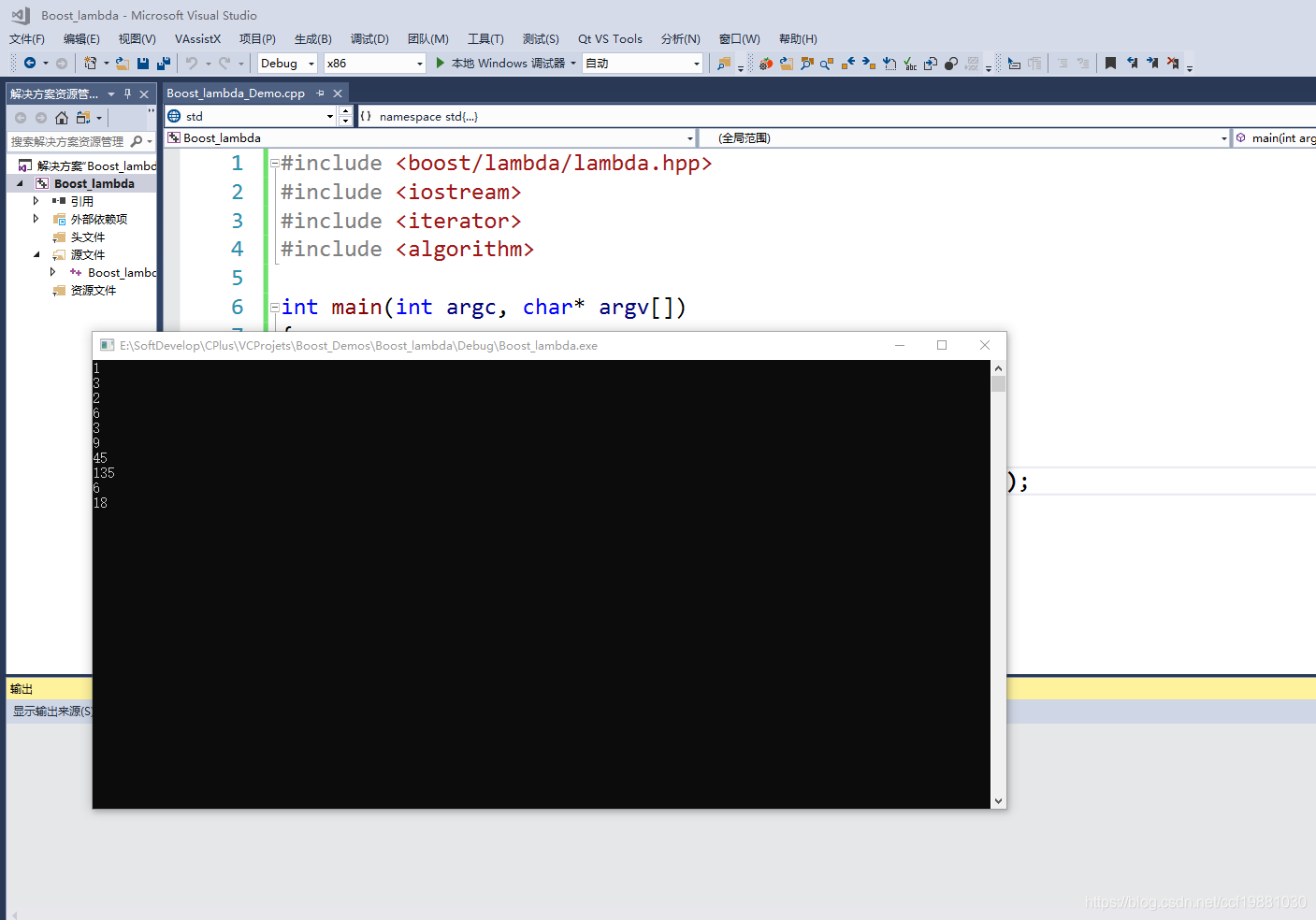Open the 调试(D) debug menu
The height and width of the screenshot is (920, 1316).
[x=369, y=38]
